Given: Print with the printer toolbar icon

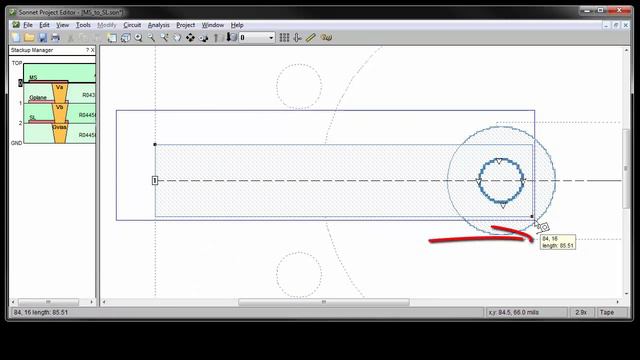Looking at the screenshot, I should pyautogui.click(x=56, y=38).
